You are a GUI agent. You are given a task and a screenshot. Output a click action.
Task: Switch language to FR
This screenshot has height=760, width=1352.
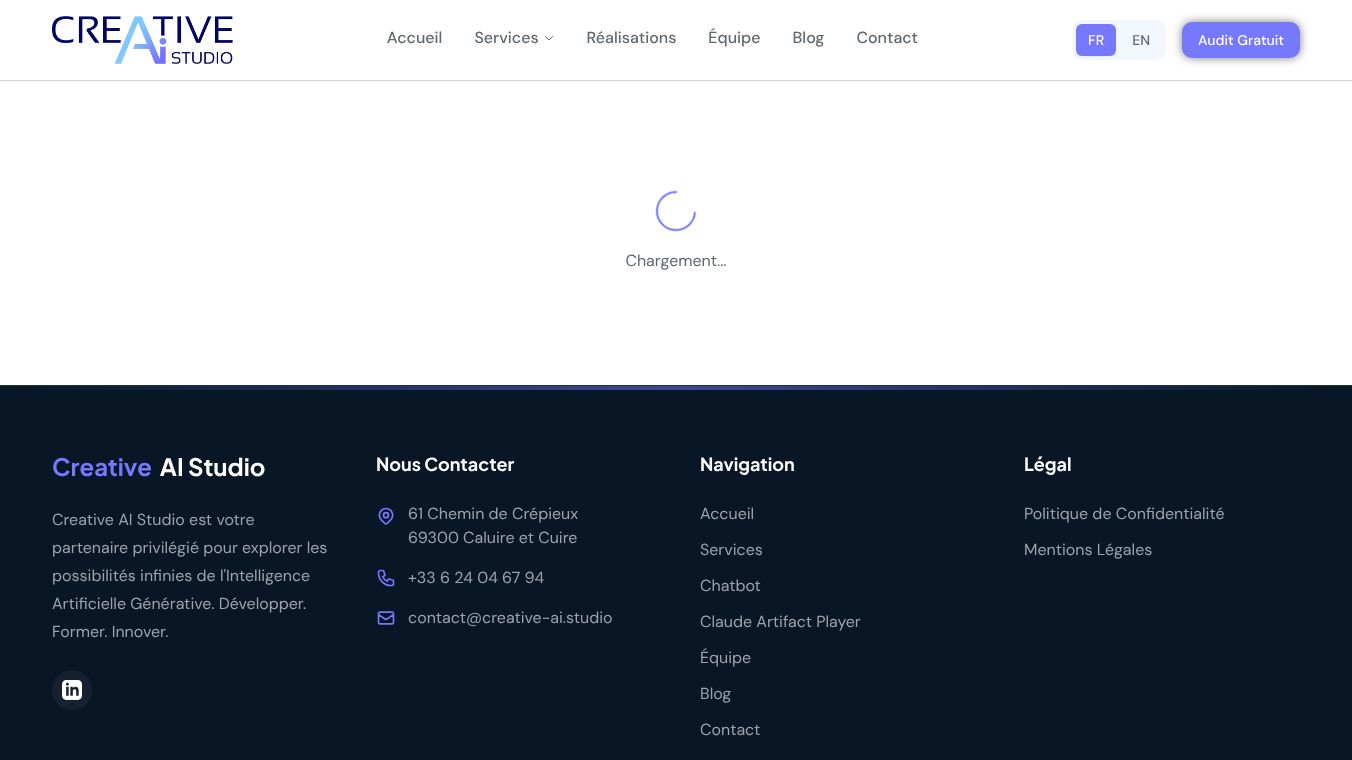1096,40
